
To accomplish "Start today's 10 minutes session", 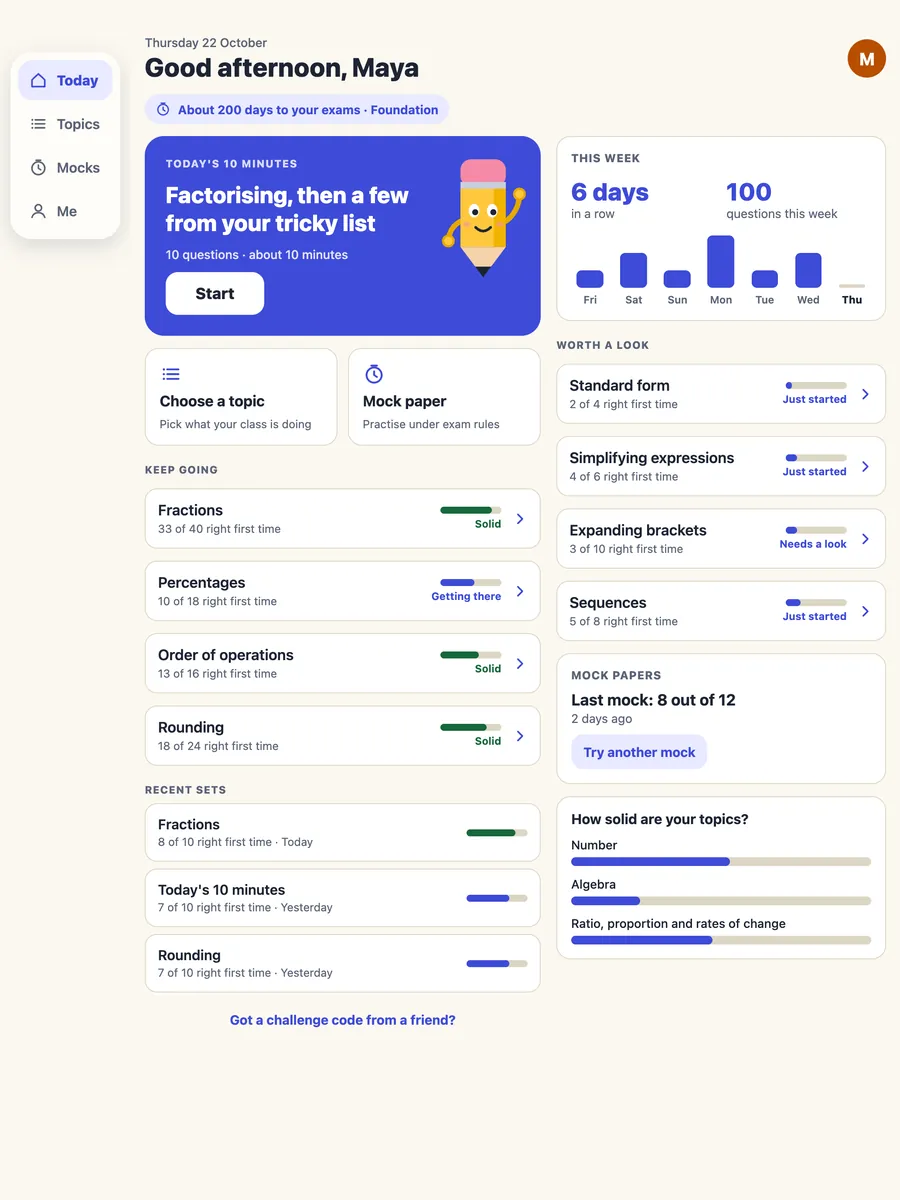I will tap(215, 294).
